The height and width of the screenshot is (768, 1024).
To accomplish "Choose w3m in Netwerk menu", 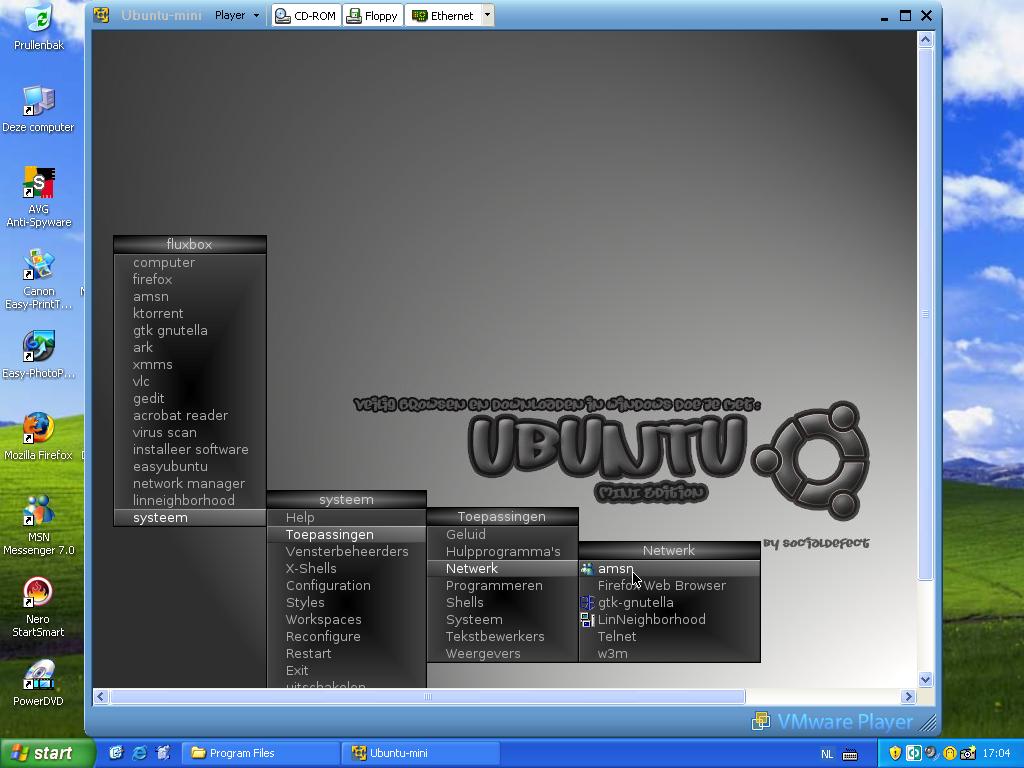I will click(669, 654).
